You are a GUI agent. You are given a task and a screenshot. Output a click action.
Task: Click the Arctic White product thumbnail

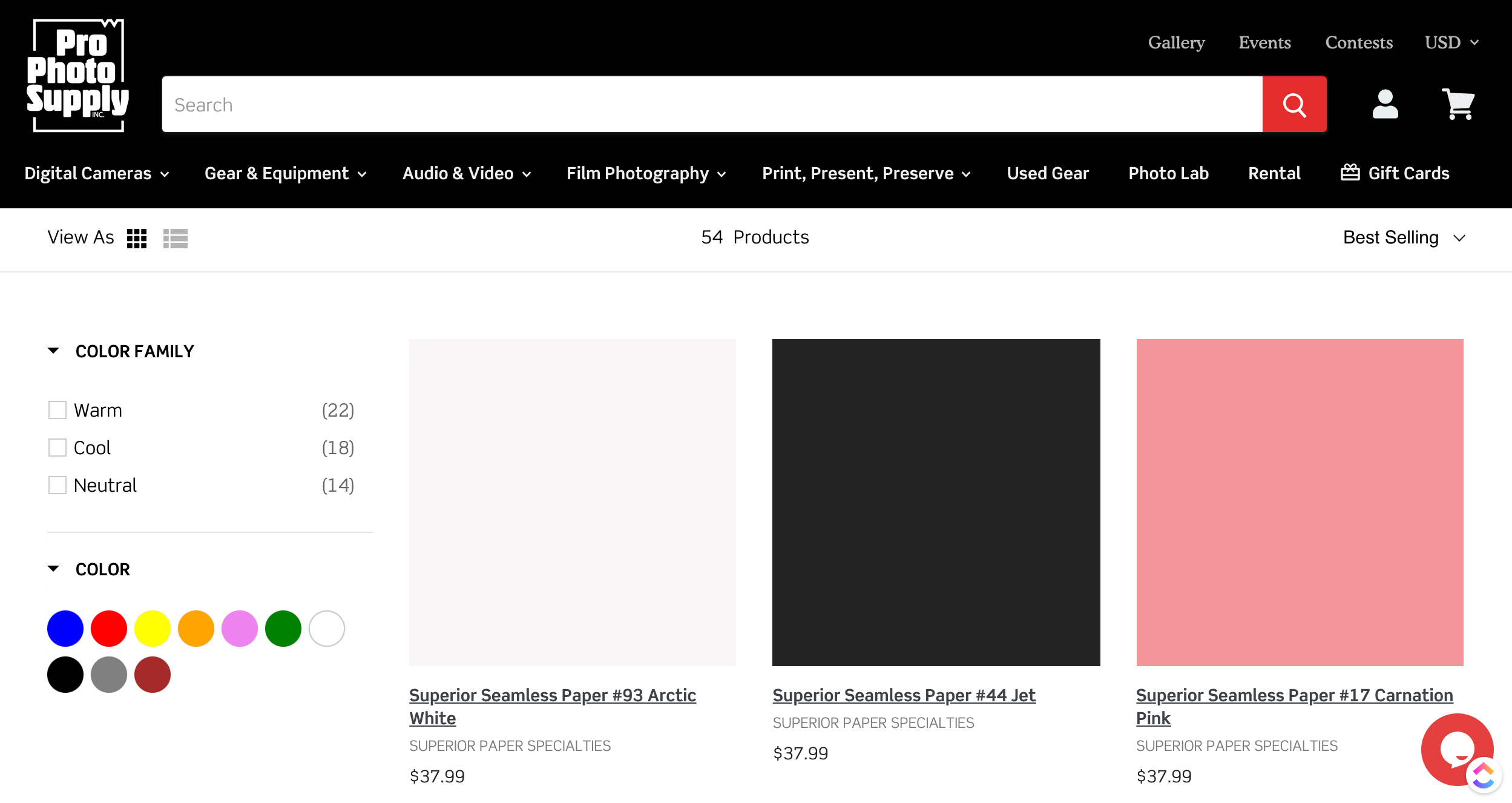click(573, 503)
